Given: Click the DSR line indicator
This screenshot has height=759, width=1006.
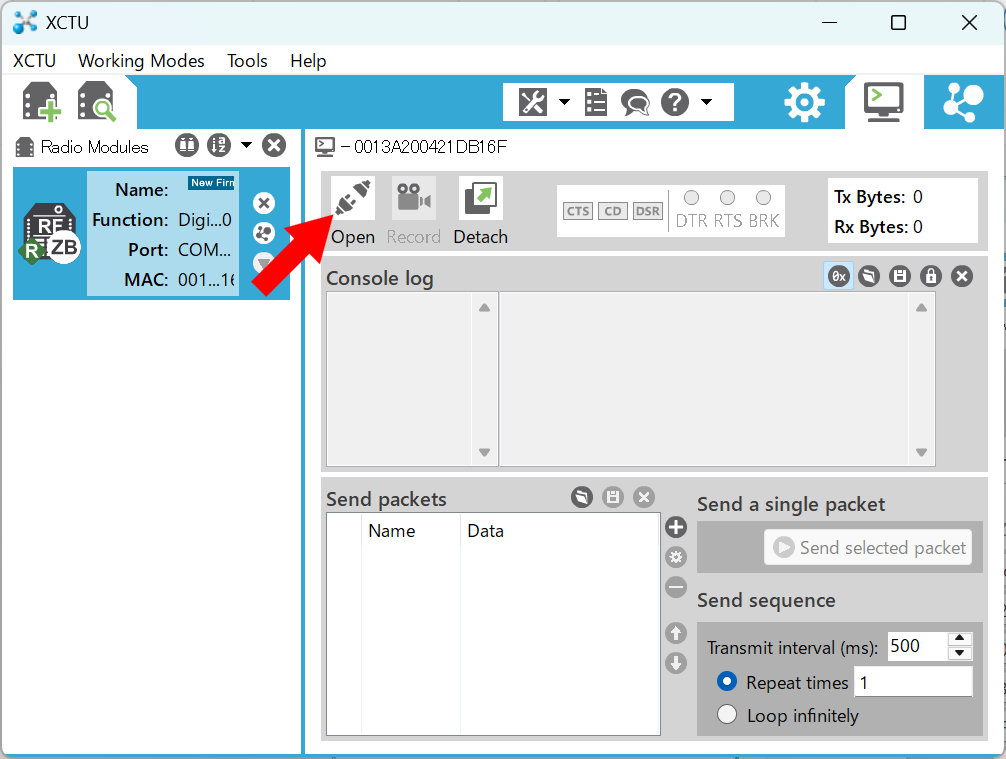Looking at the screenshot, I should [647, 211].
